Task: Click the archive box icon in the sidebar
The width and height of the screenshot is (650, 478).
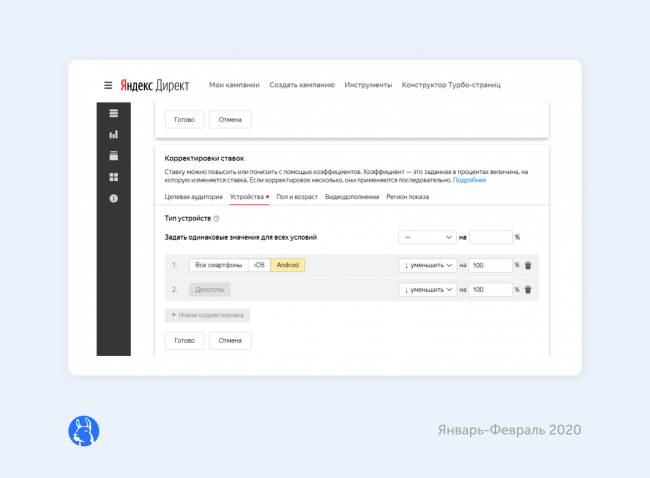Action: pos(113,155)
